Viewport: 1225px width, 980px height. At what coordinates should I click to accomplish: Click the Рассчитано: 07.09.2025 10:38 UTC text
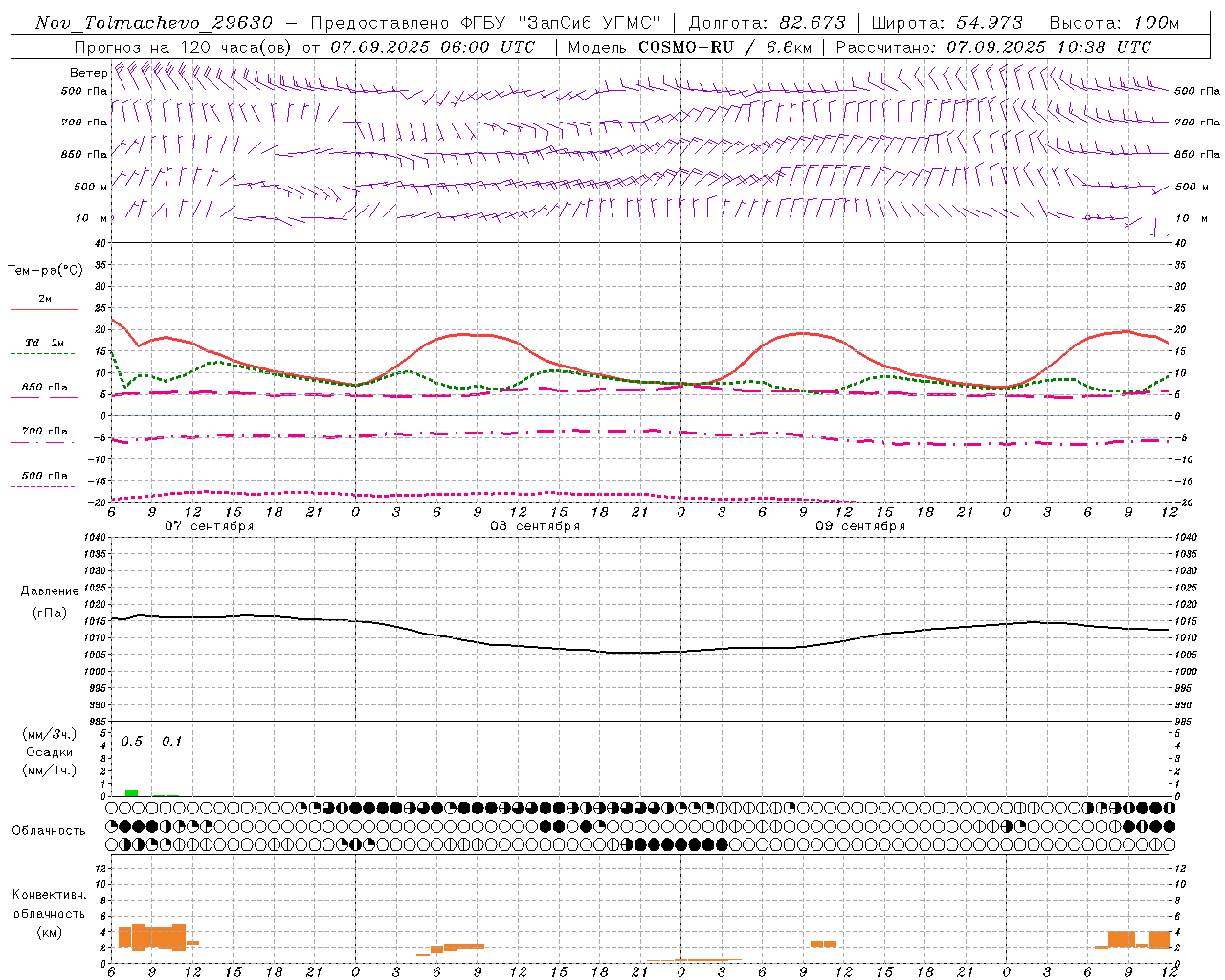993,47
